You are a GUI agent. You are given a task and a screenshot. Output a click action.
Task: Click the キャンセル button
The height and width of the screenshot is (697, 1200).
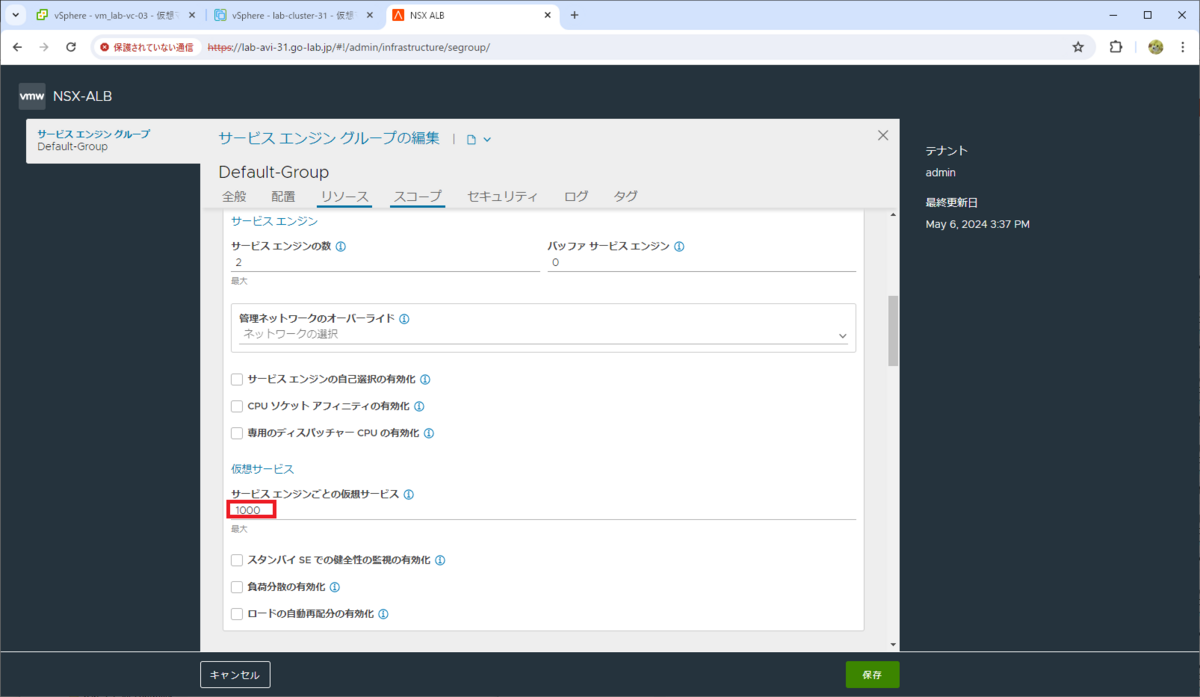coord(235,675)
